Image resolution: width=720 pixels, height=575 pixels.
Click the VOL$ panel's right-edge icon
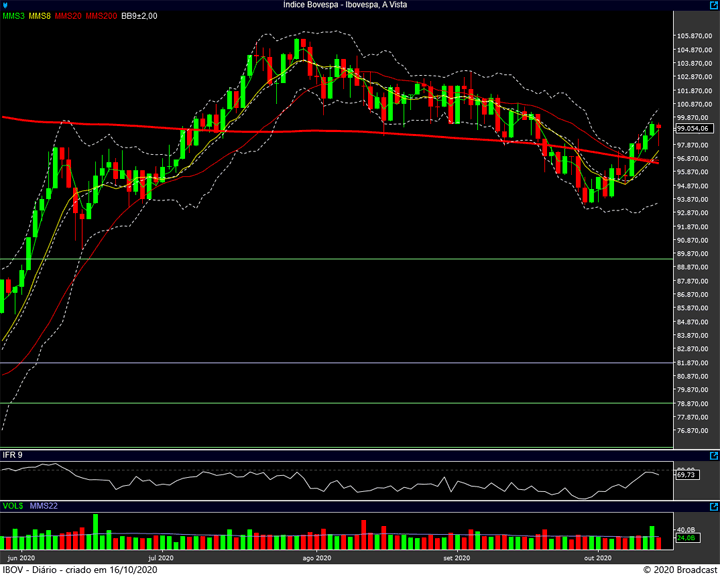[711, 507]
